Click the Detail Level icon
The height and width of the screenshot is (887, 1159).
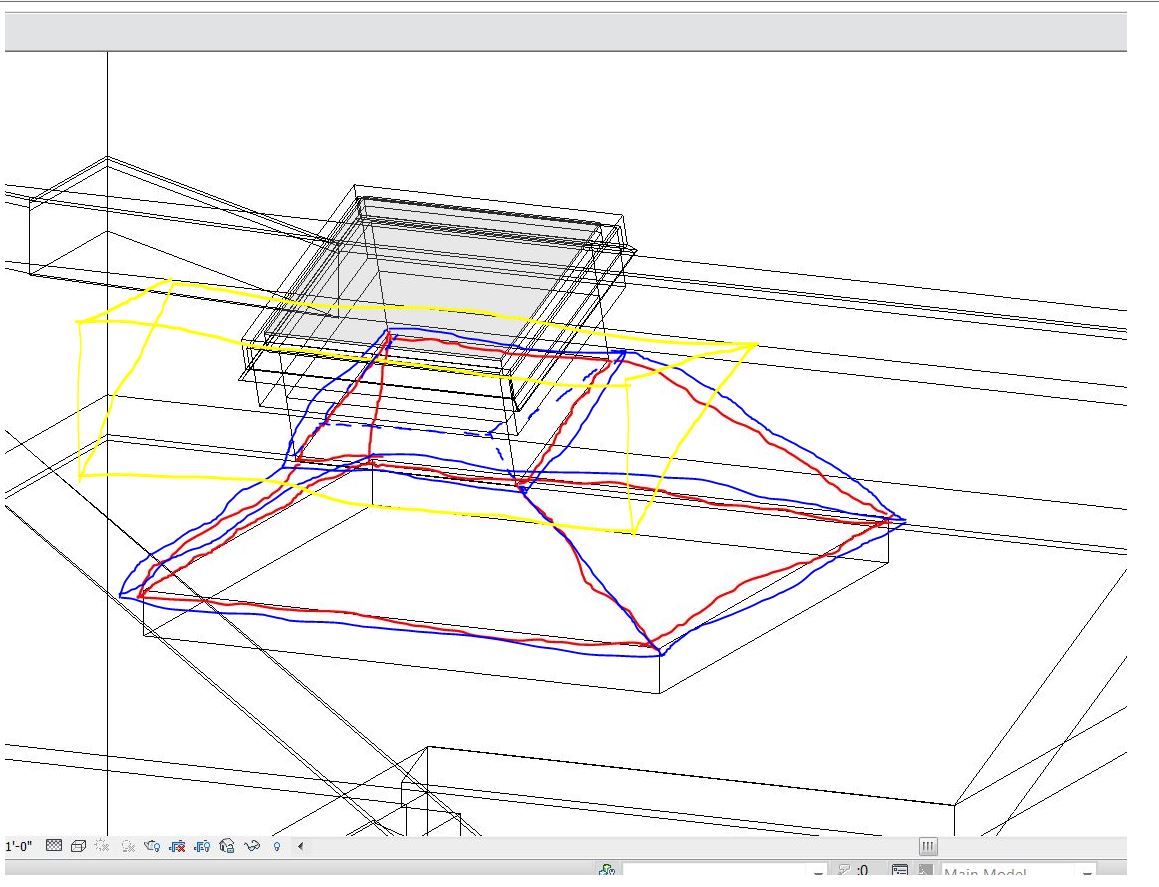coord(54,846)
